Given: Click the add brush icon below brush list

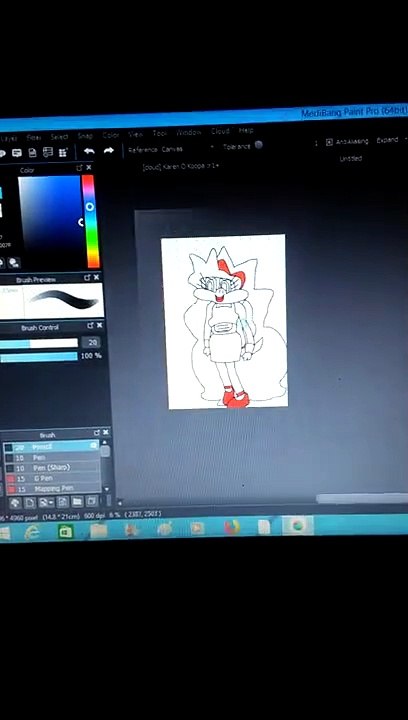Looking at the screenshot, I should [x=14, y=502].
